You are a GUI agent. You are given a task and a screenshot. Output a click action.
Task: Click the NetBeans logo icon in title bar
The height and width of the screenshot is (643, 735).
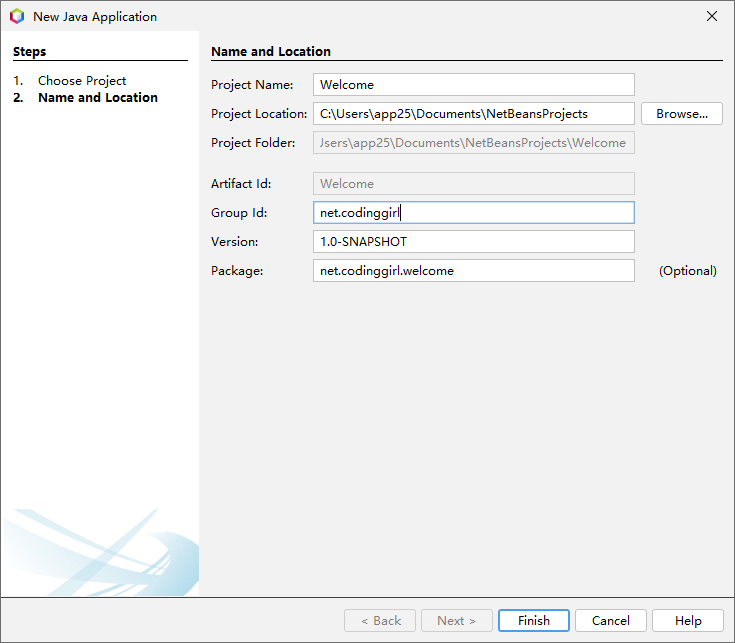coord(17,16)
